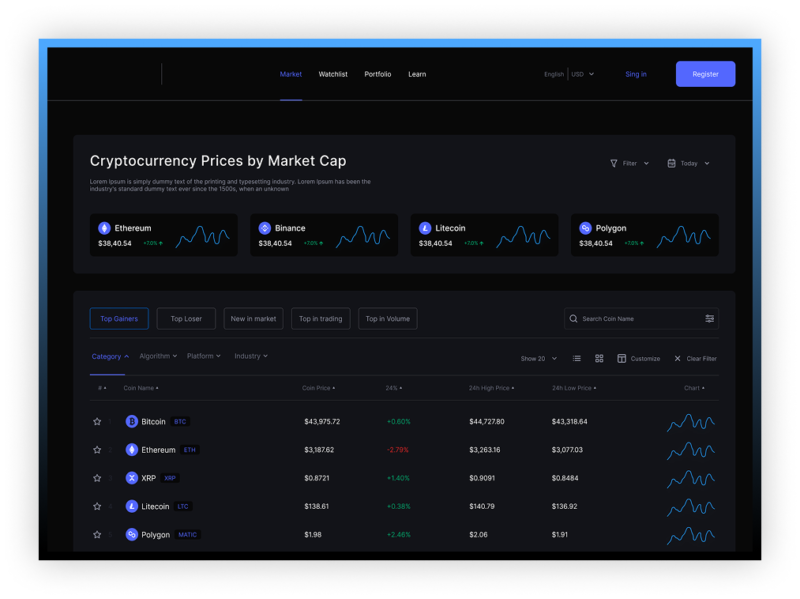The image size is (800, 599).
Task: Open the Watchlist nav tab
Action: pyautogui.click(x=333, y=74)
